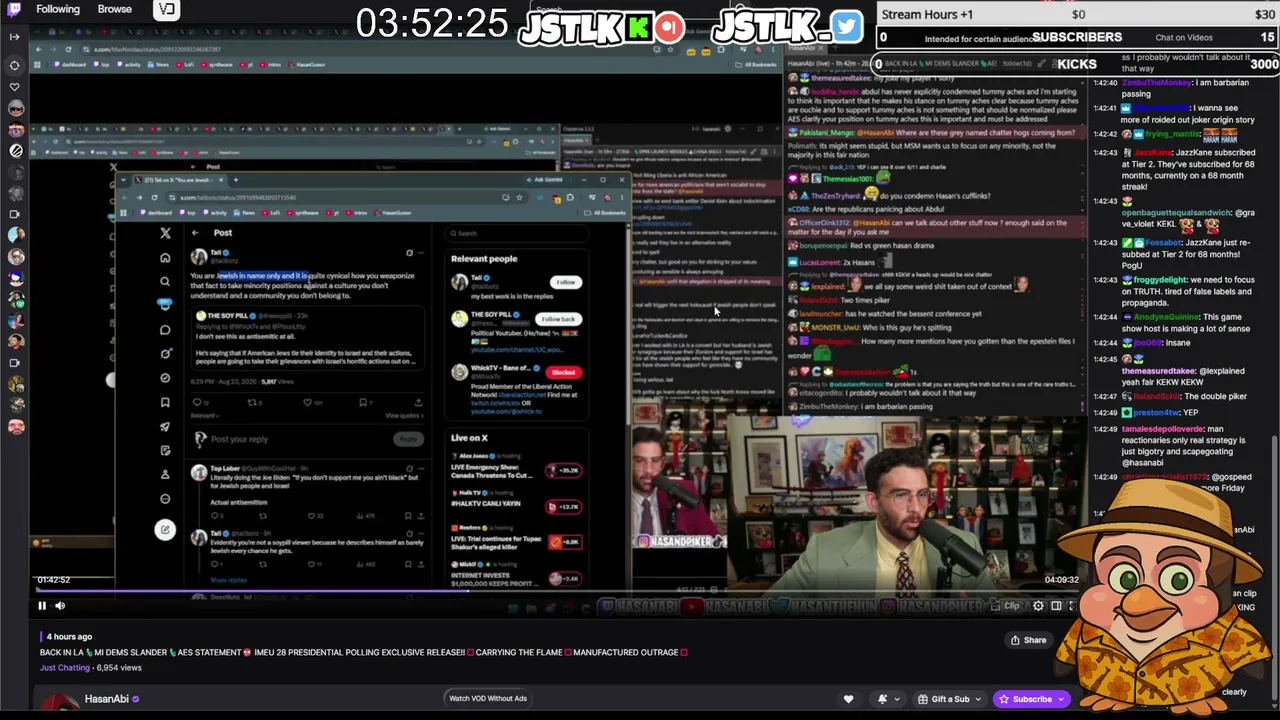Open Profile in the streamed X sidebar
The image size is (1280, 720).
[165, 474]
